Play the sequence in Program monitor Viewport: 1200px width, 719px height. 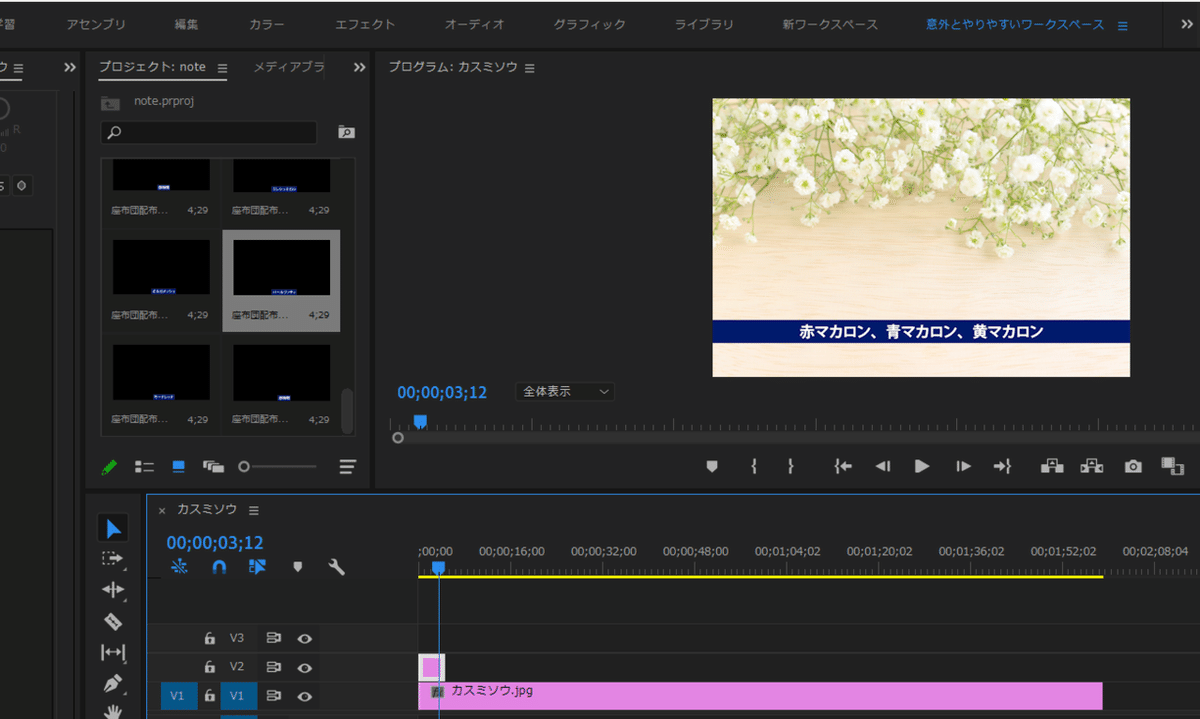(922, 466)
